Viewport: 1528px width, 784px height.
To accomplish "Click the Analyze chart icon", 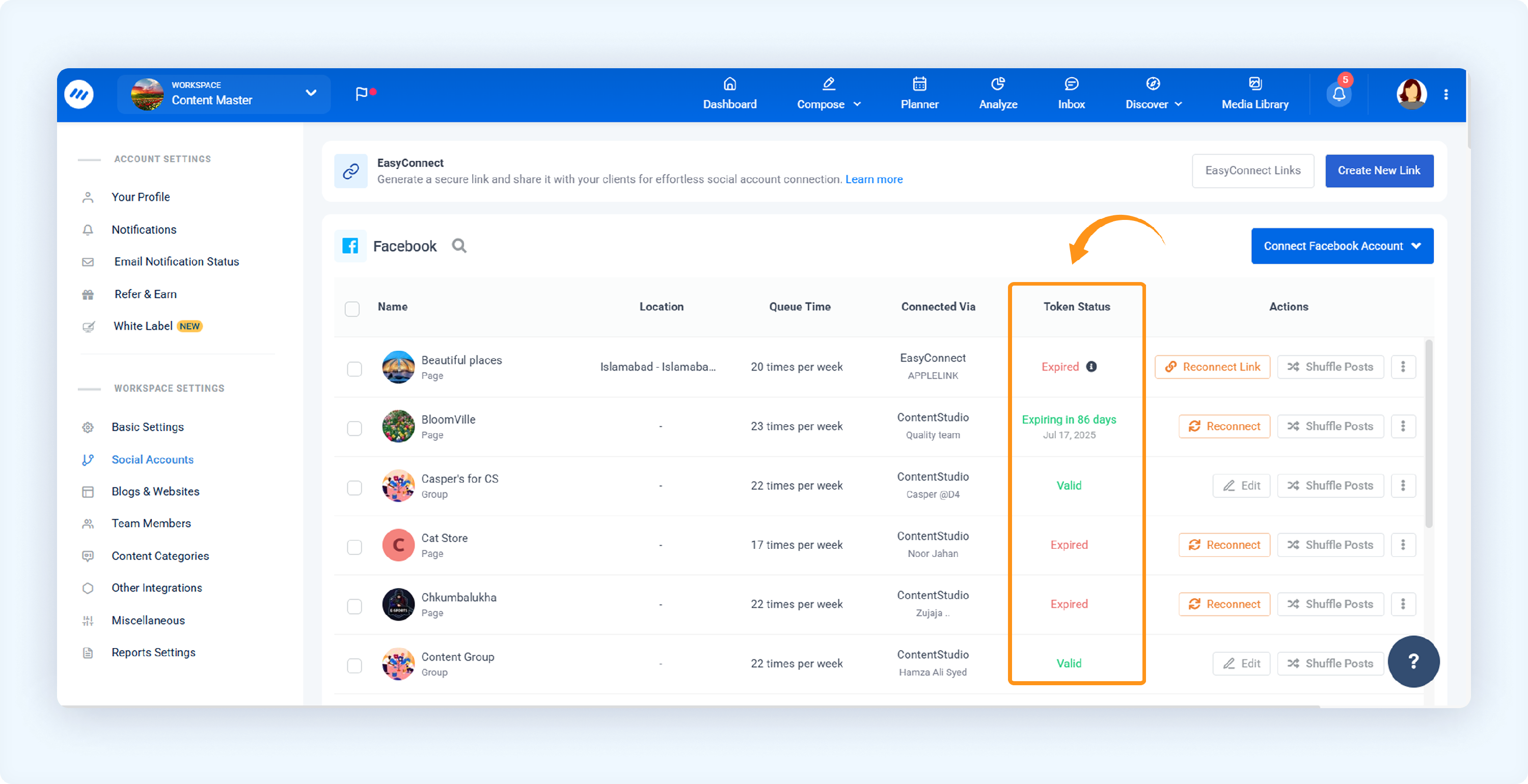I will point(998,83).
